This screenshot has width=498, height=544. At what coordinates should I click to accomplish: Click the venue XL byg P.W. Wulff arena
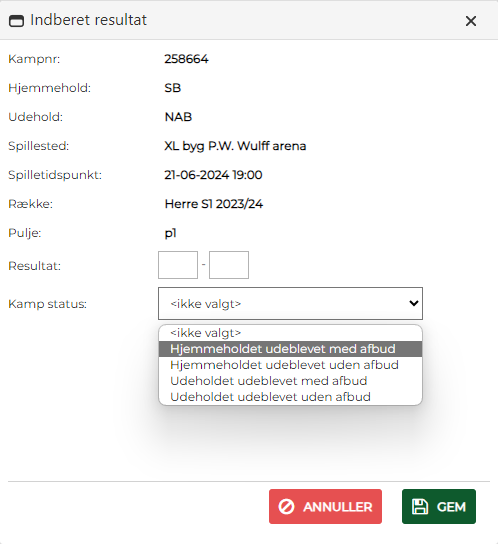[235, 146]
